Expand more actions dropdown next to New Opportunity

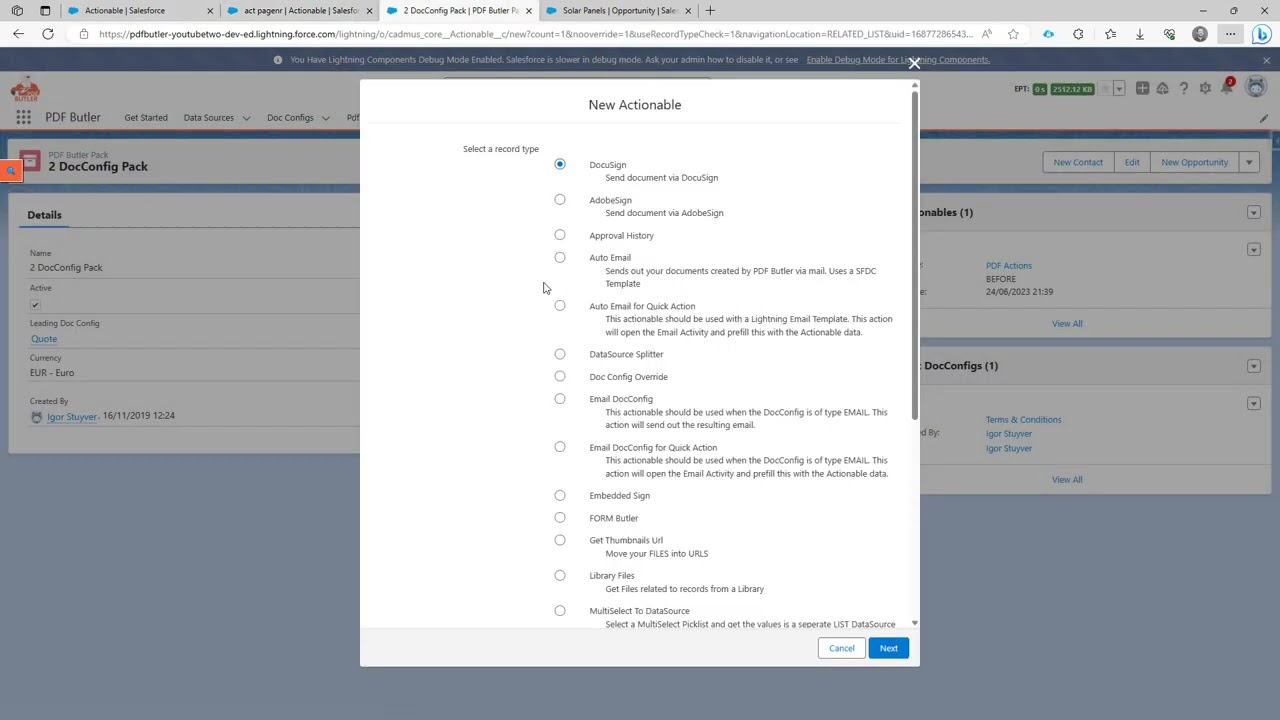(x=1249, y=162)
